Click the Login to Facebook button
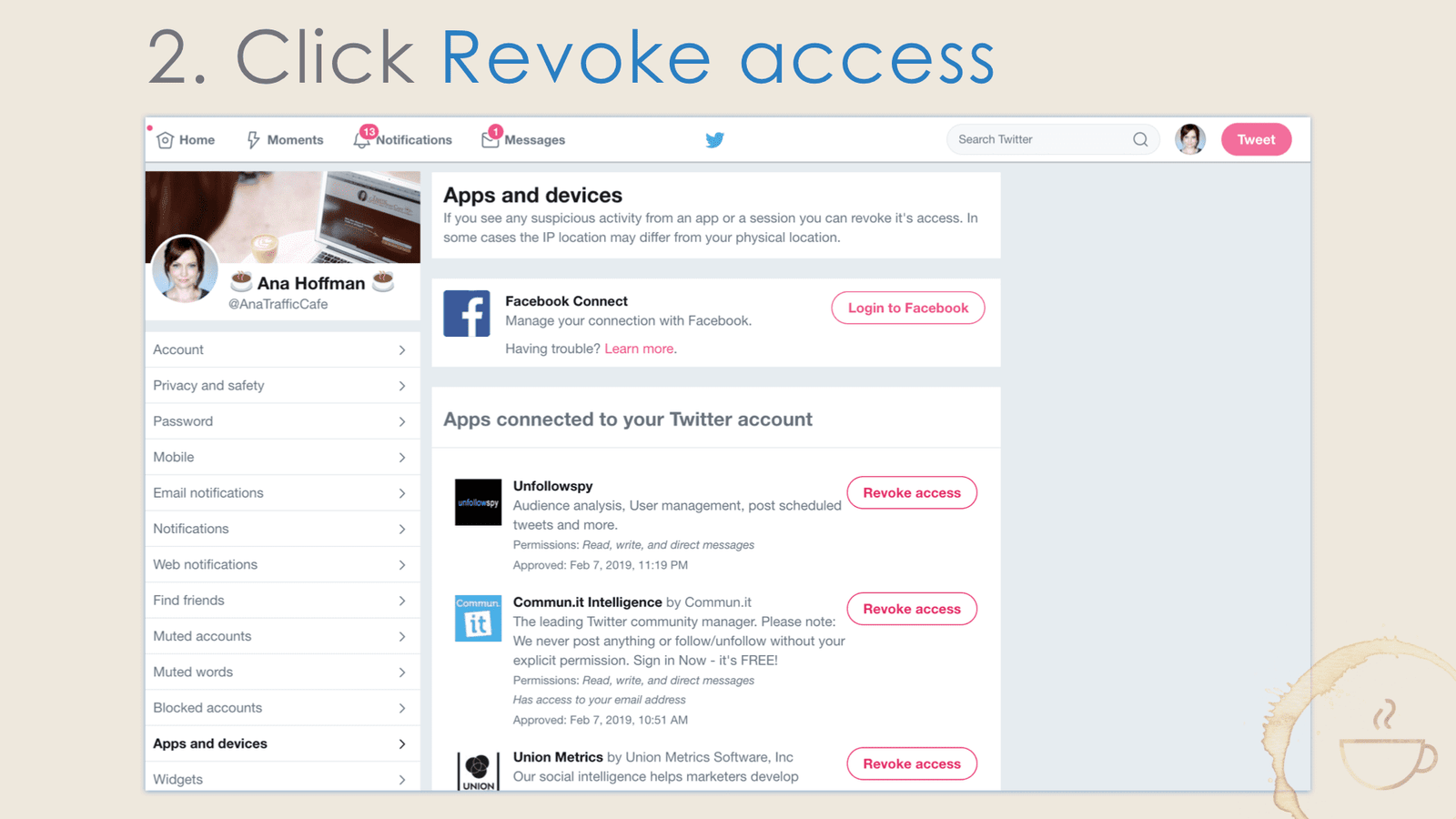This screenshot has width=1456, height=819. 907,308
